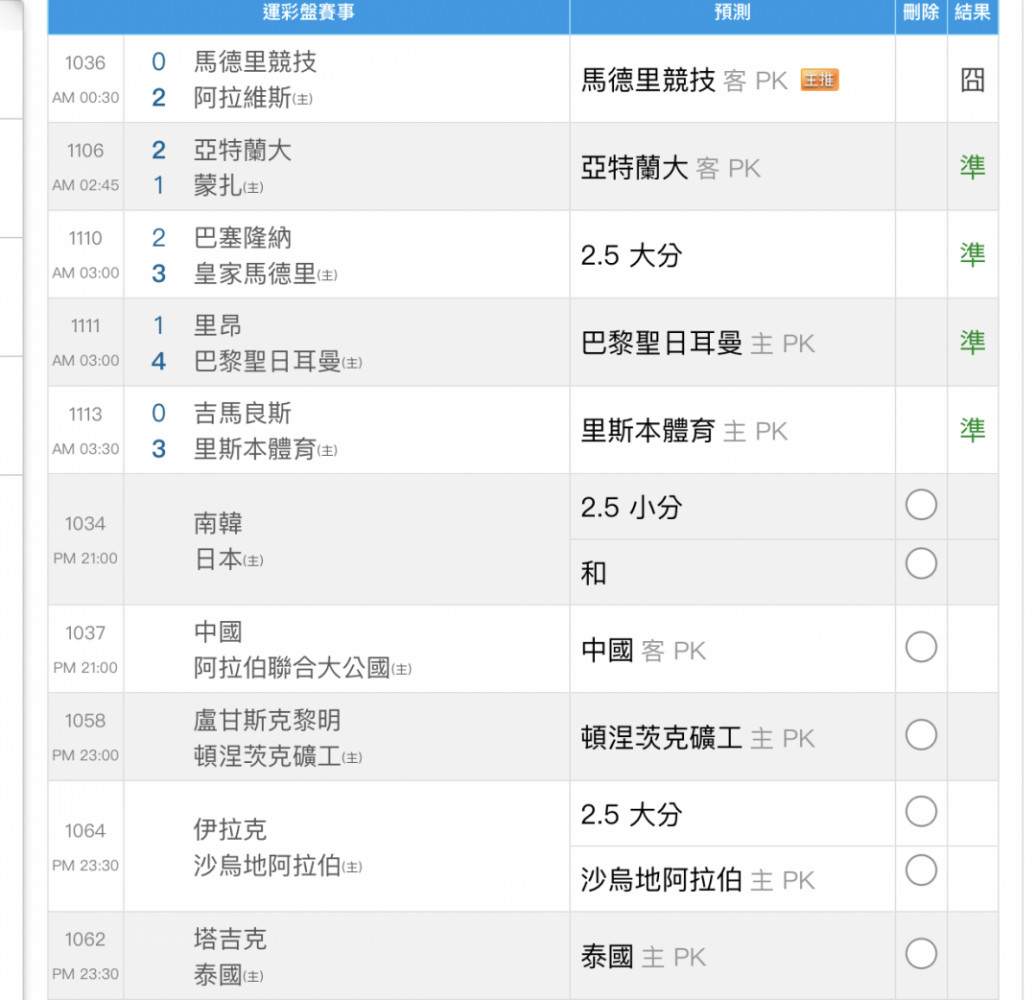Click match number 1036
Screen dimensions: 1036x1000
tap(85, 63)
